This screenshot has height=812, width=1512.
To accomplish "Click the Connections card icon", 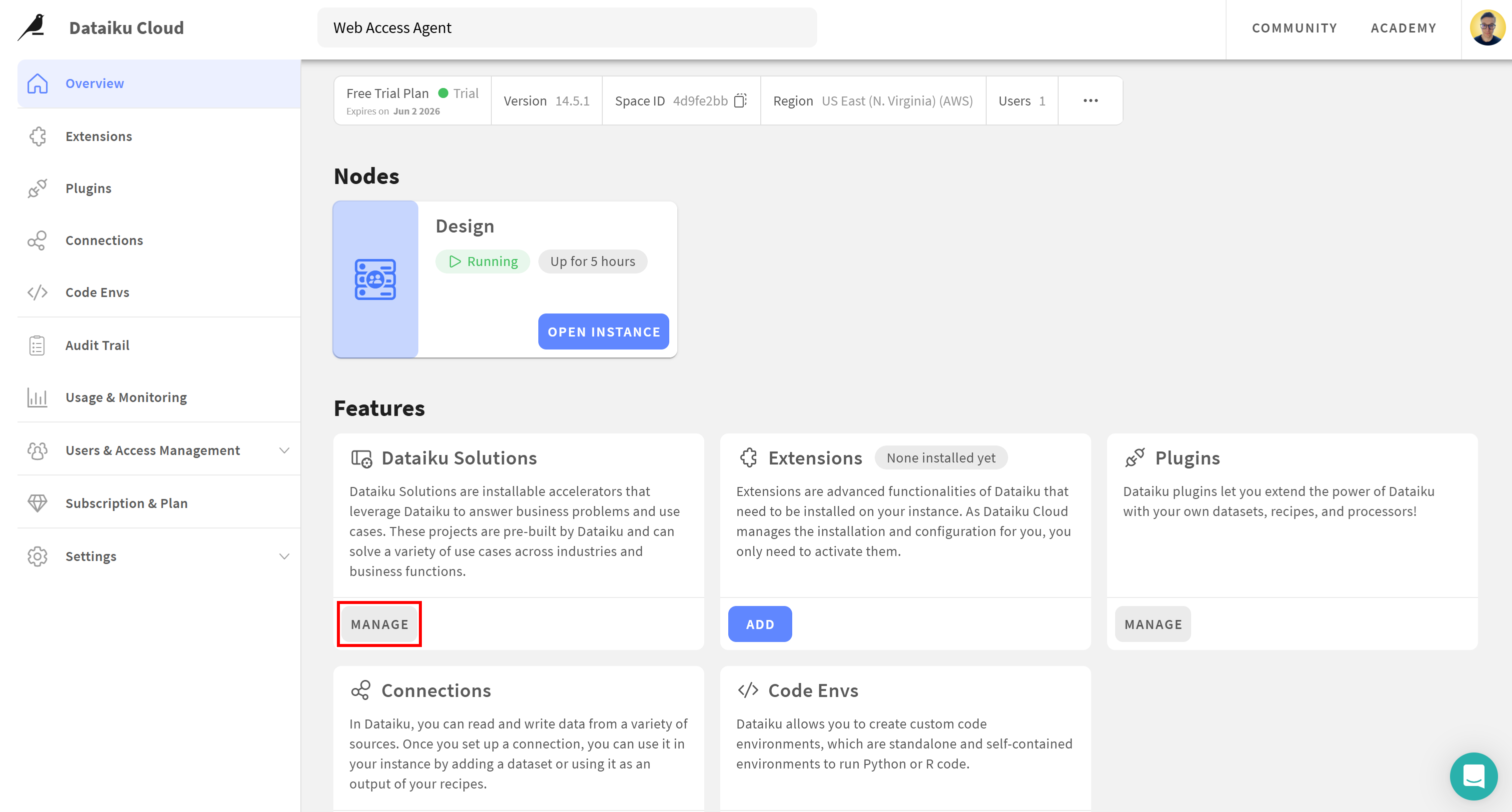I will (361, 690).
